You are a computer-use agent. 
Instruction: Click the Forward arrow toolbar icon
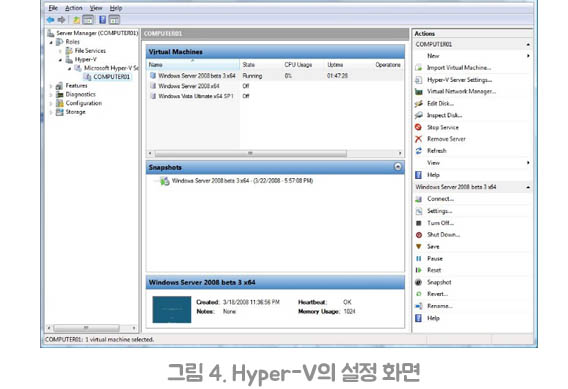62,20
